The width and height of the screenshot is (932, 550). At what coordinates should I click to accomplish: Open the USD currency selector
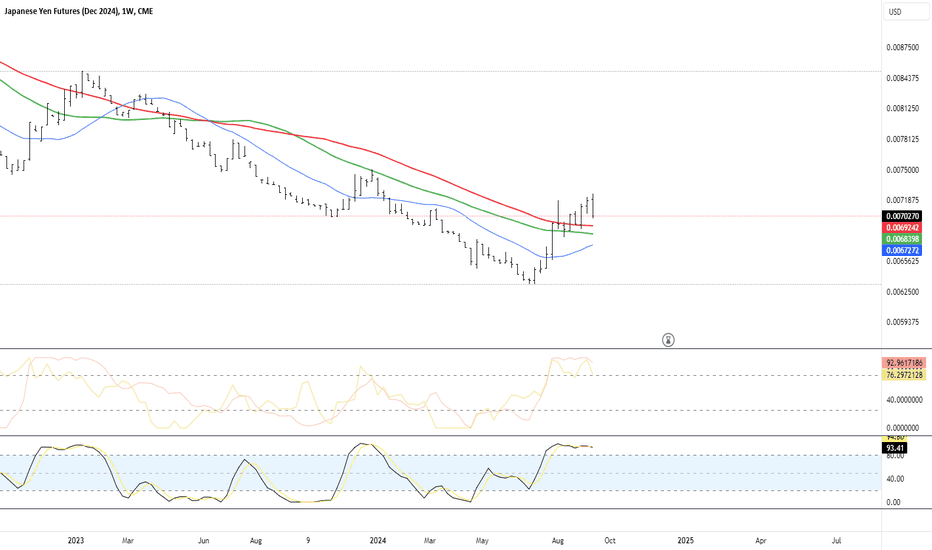click(x=906, y=12)
